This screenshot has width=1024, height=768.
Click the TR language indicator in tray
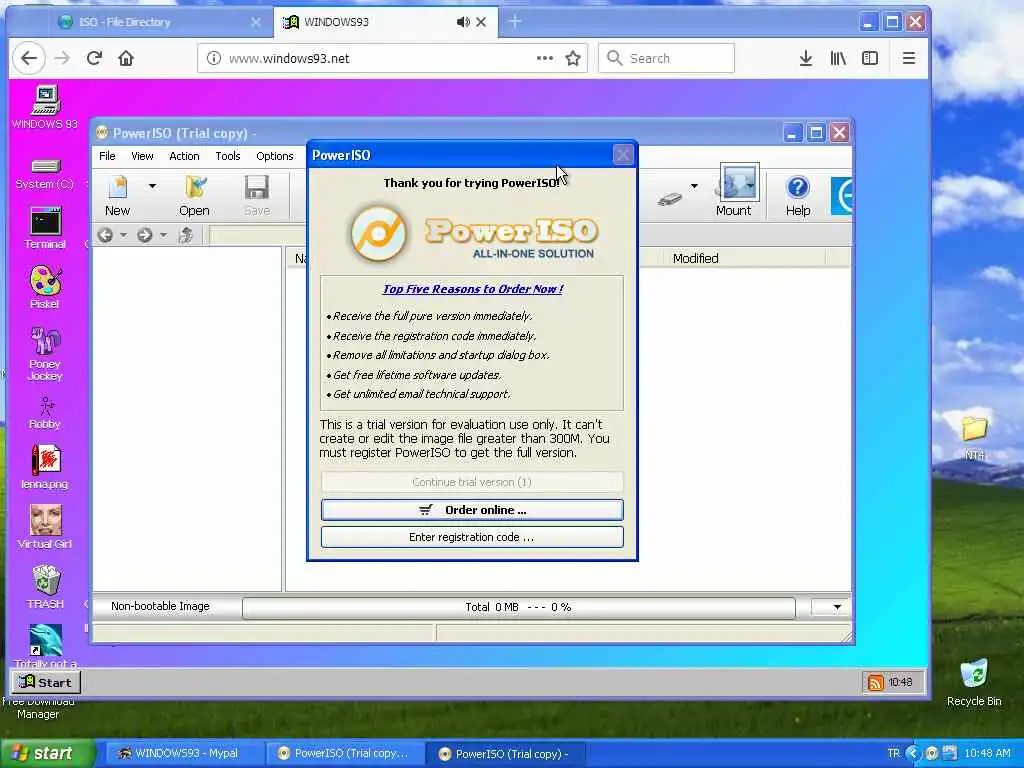[x=893, y=753]
